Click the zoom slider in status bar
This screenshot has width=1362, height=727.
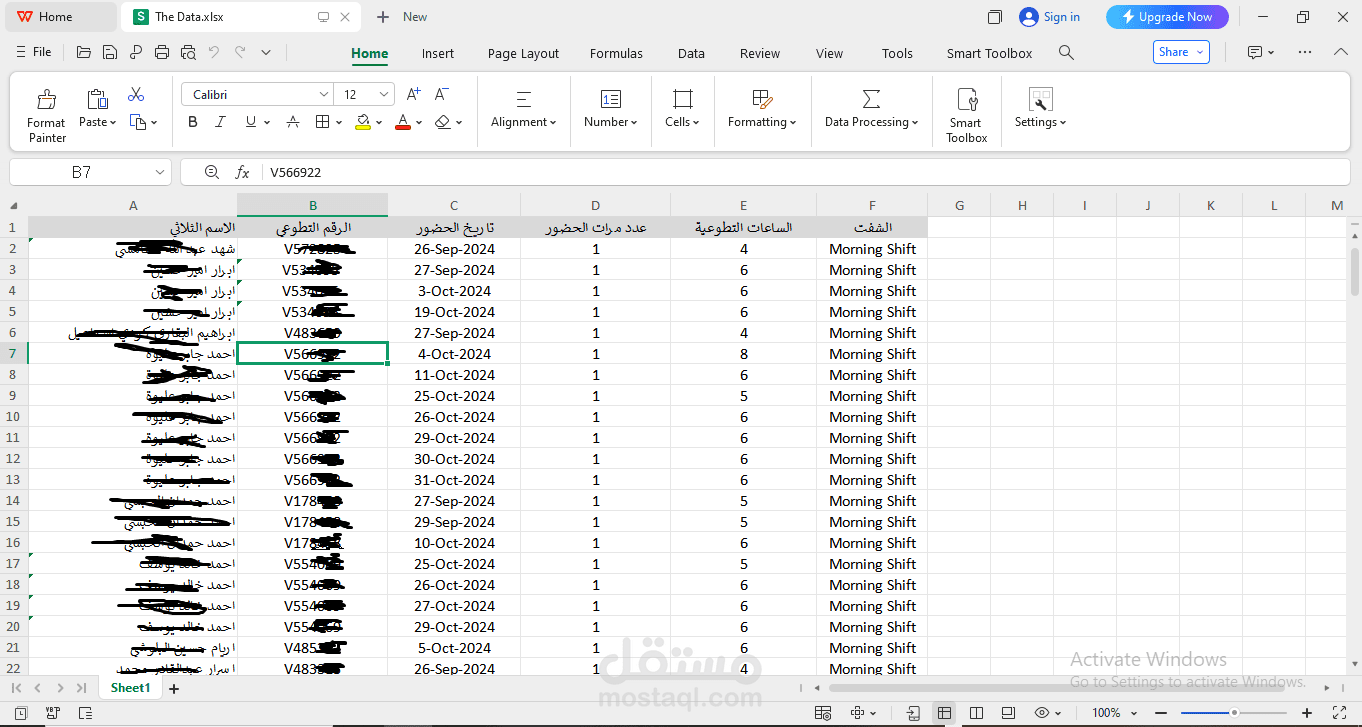[1234, 713]
